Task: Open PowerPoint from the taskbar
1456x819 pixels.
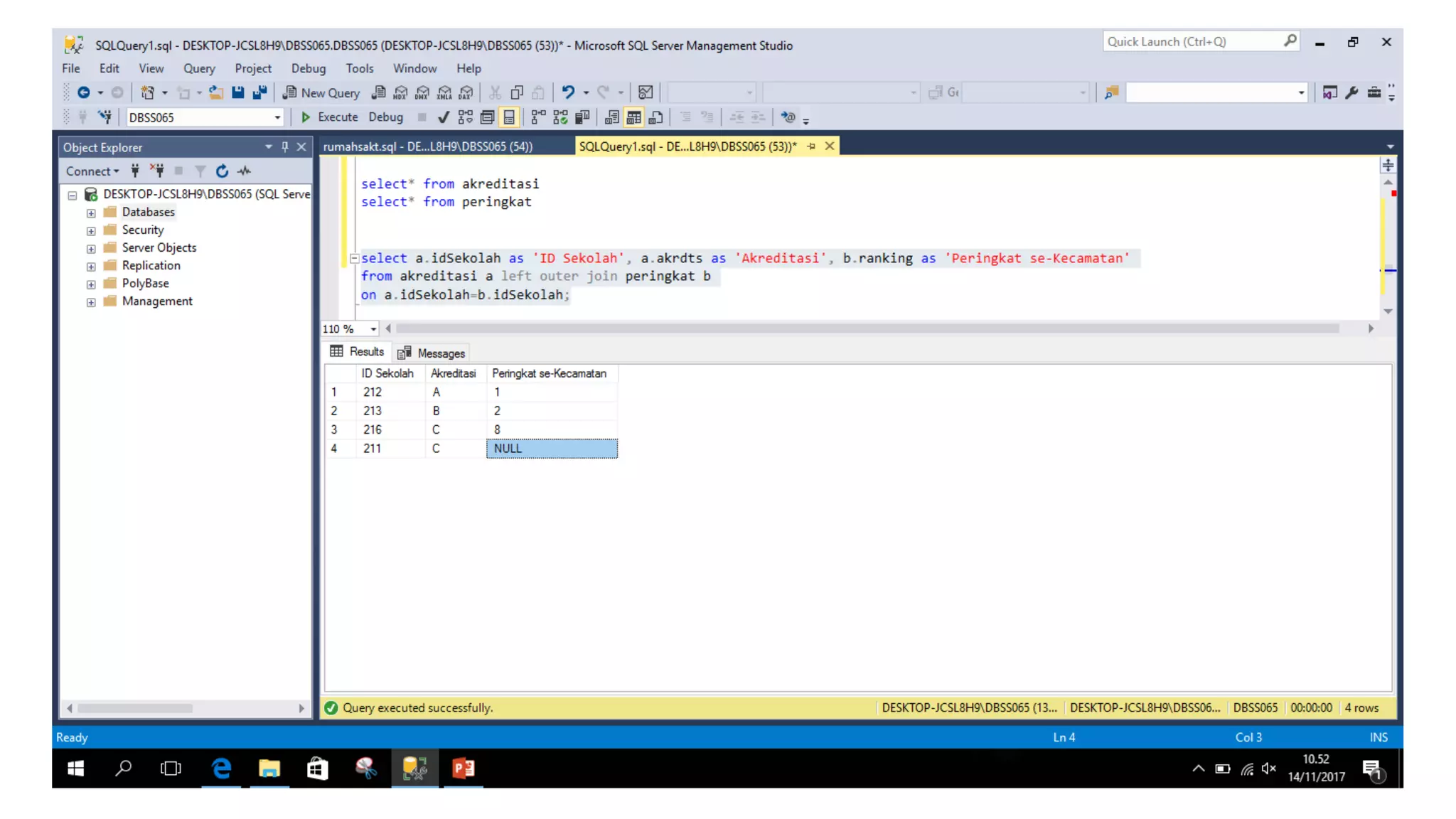Action: [464, 768]
